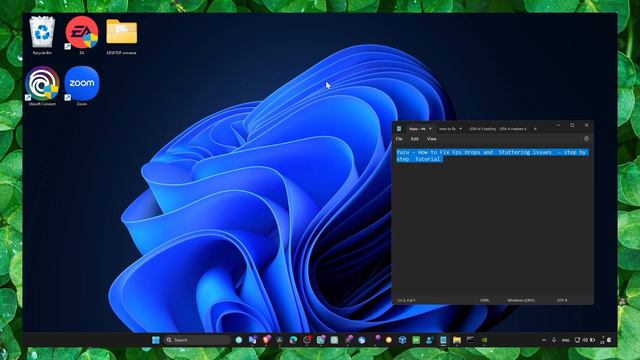The width and height of the screenshot is (640, 360).
Task: Open the green square taskbar app
Action: point(416,340)
